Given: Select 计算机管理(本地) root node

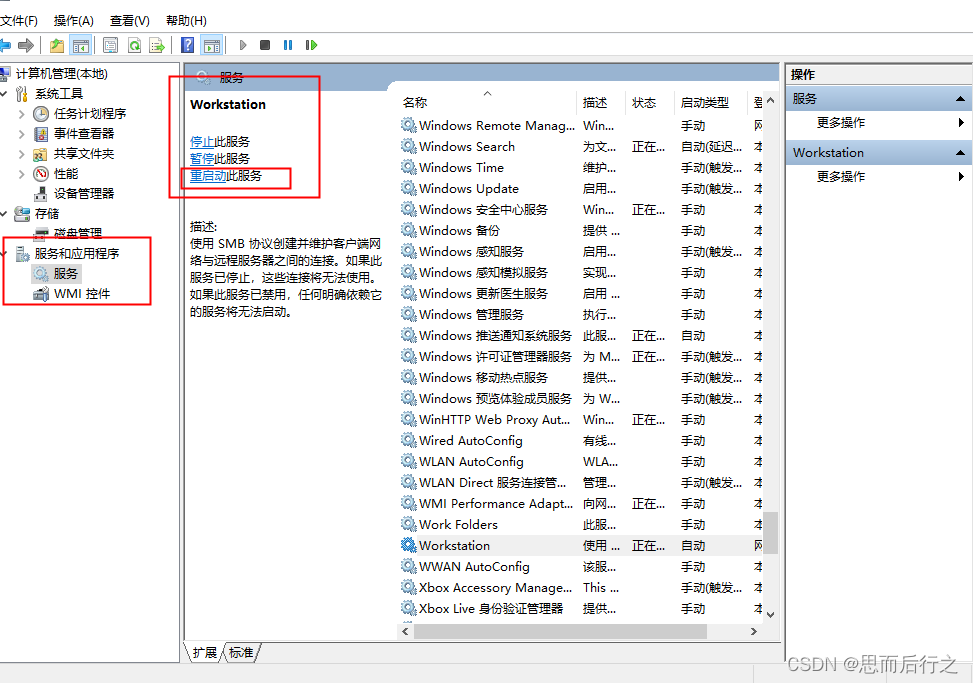Looking at the screenshot, I should 61,74.
